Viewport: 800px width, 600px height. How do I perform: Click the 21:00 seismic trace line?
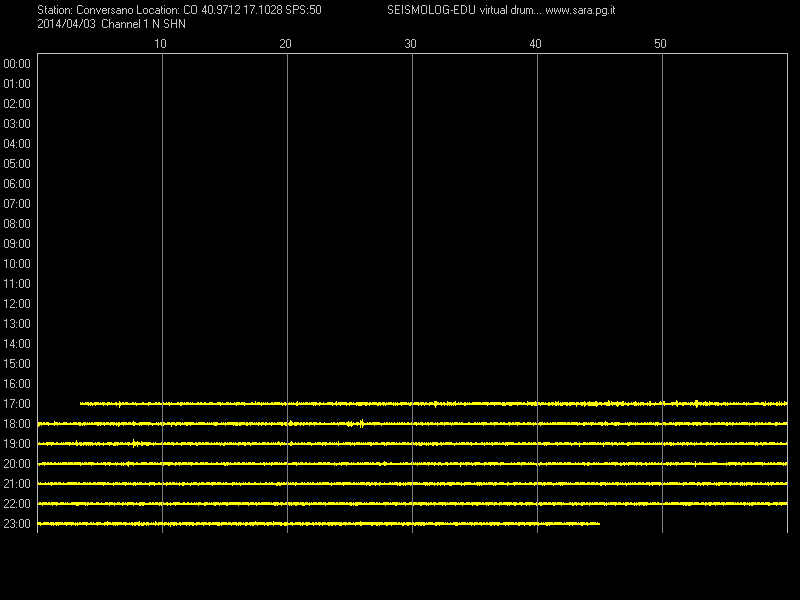[x=412, y=484]
